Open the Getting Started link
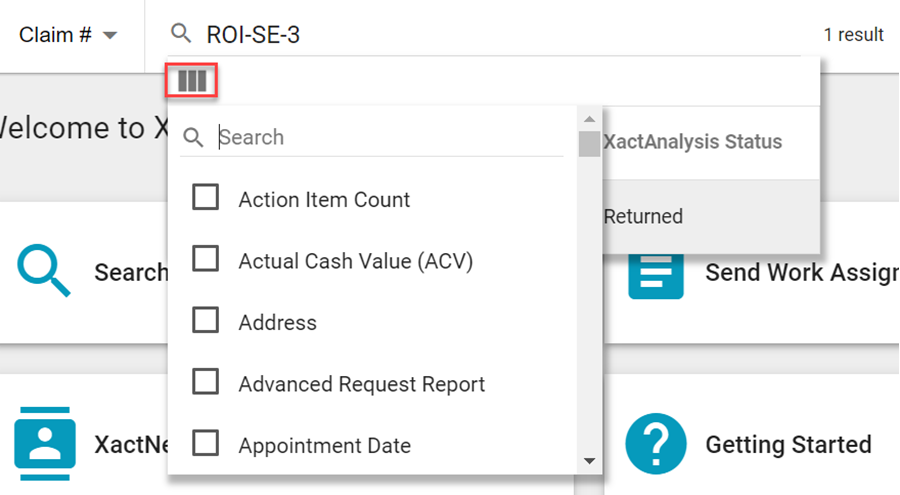The width and height of the screenshot is (900, 495). (x=788, y=444)
